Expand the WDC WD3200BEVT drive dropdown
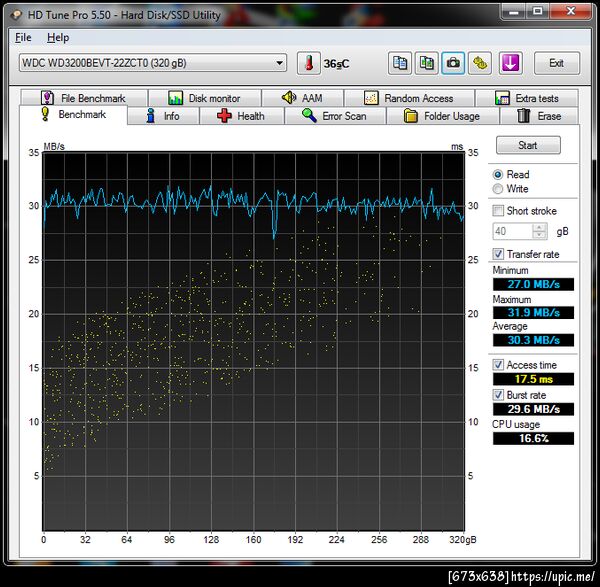The image size is (600, 587). (x=280, y=63)
